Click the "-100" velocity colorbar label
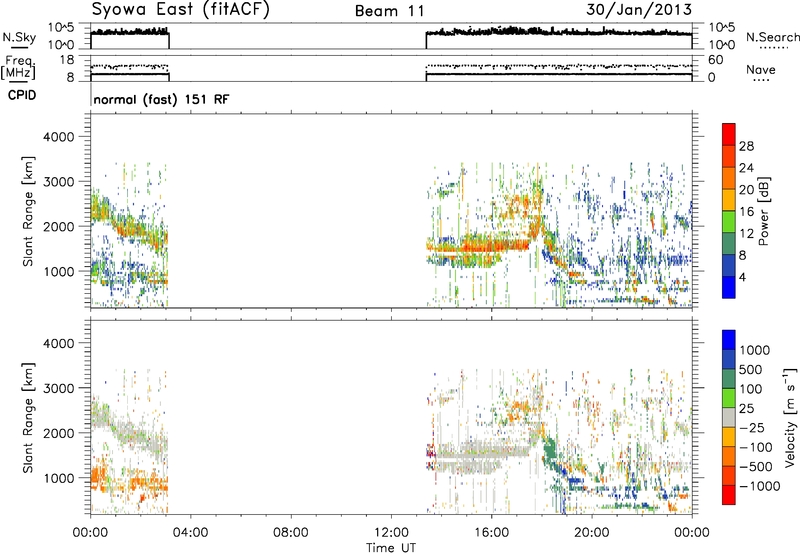Viewport: 800px width, 554px height. pos(756,447)
